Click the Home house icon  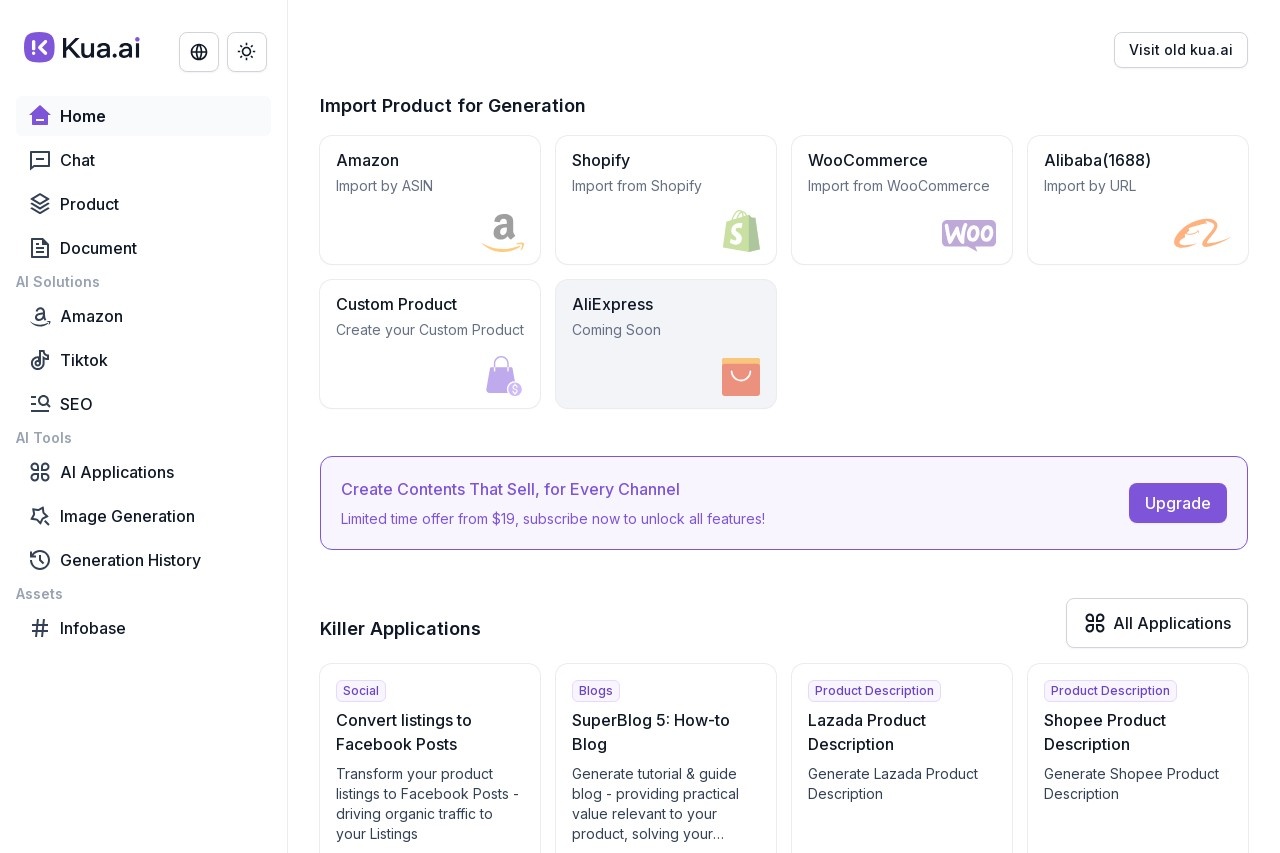(x=40, y=116)
